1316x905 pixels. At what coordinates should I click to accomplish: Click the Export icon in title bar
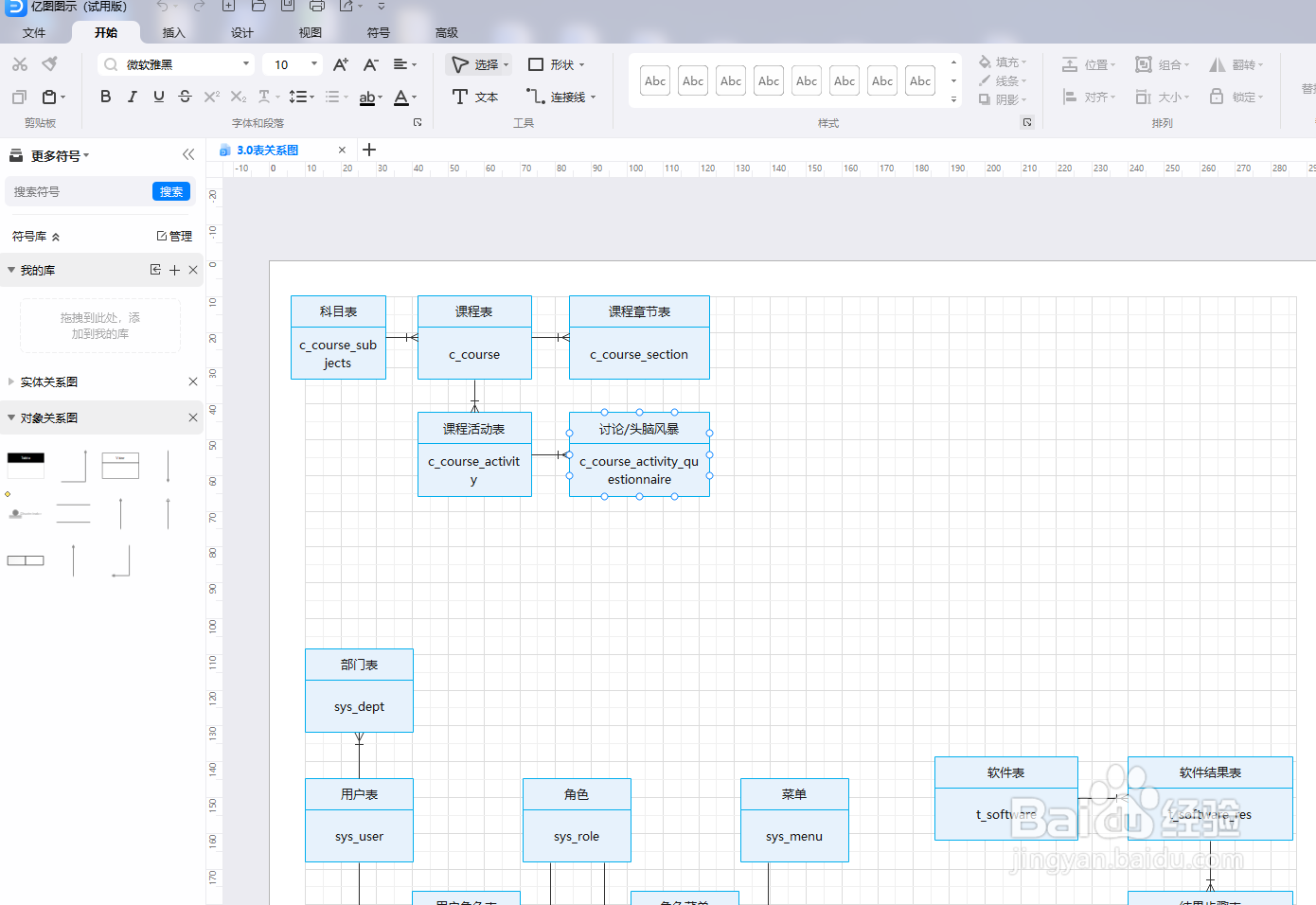click(347, 6)
